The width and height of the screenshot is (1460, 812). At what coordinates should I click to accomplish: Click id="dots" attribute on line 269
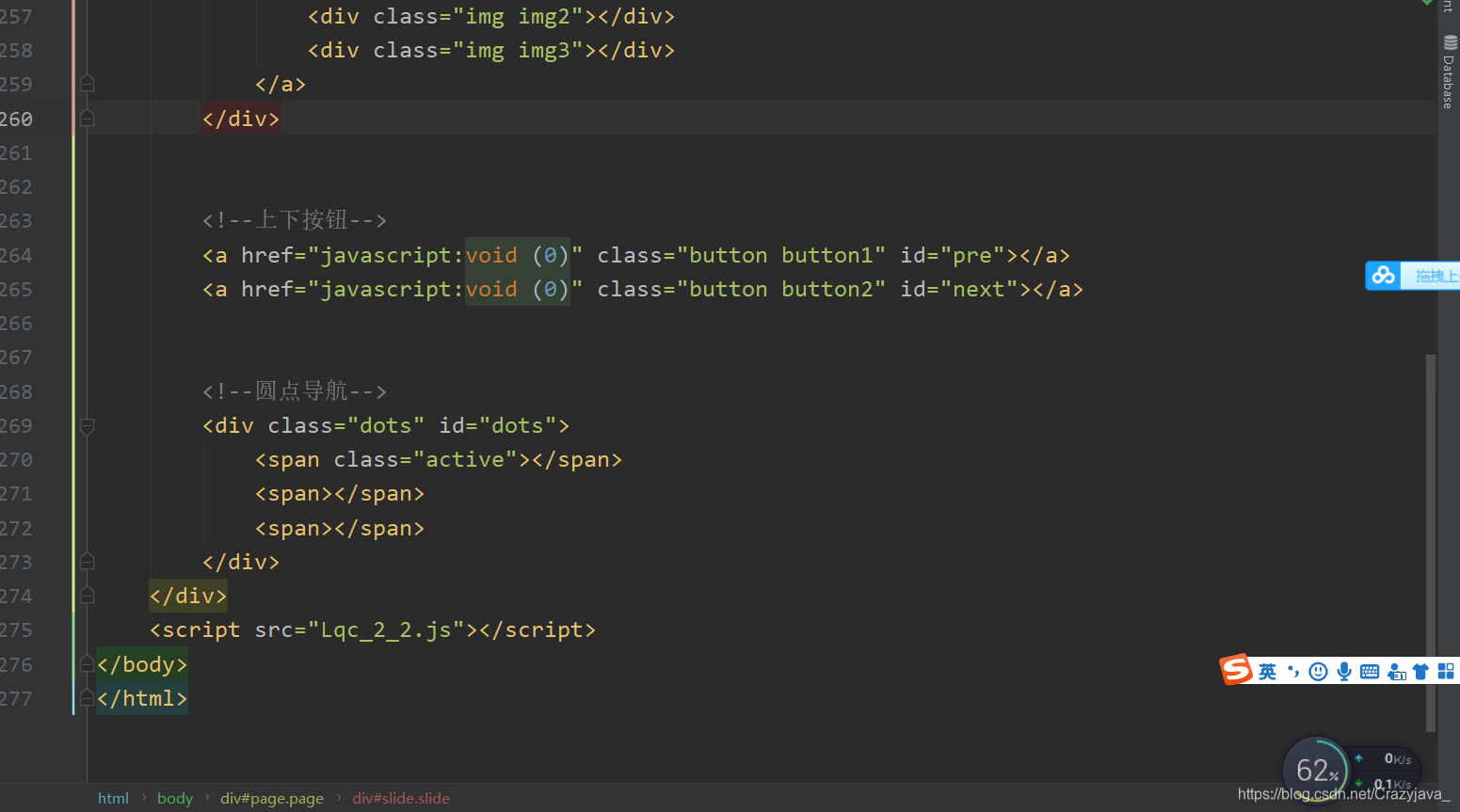(498, 425)
